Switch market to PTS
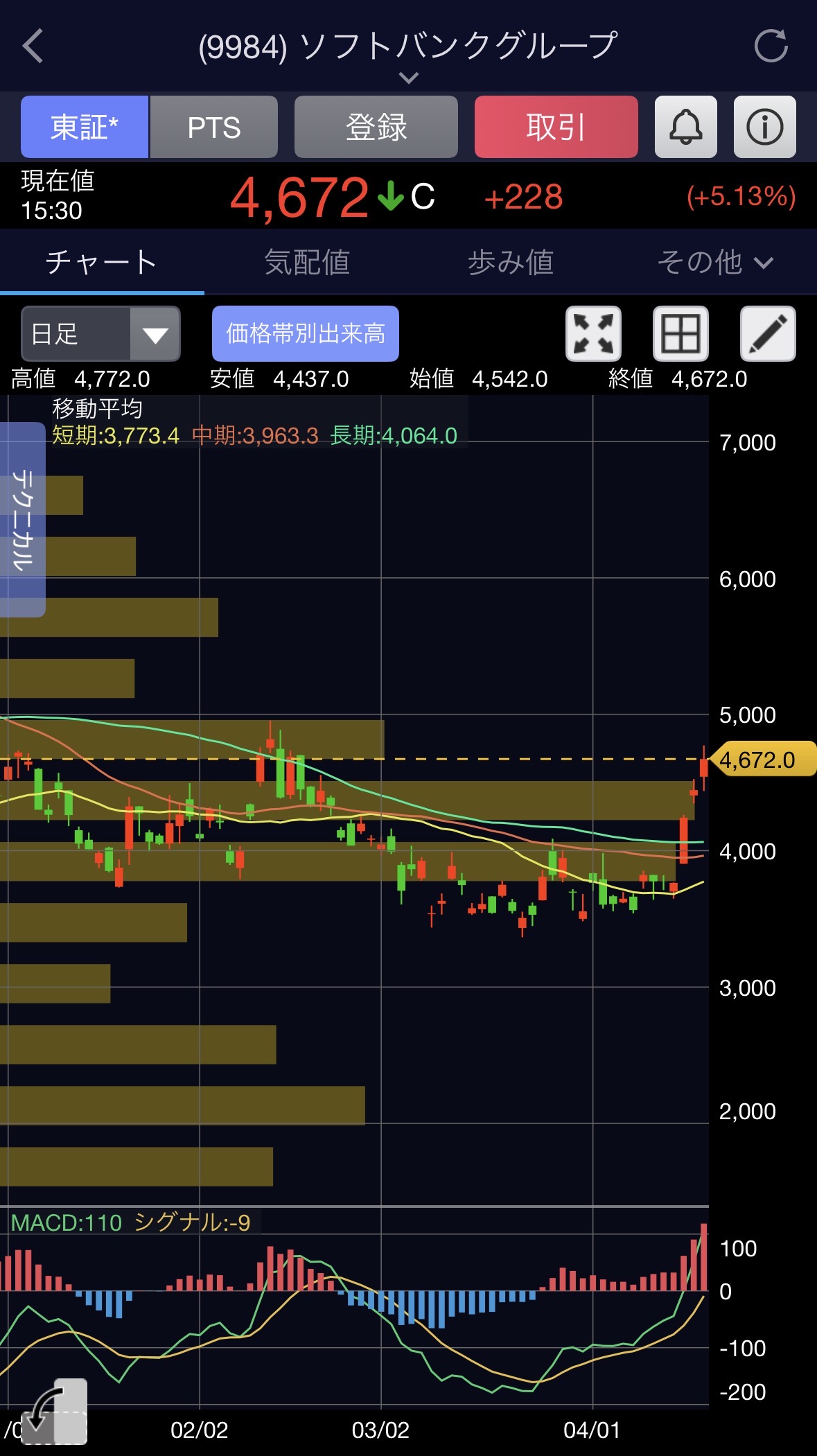This screenshot has height=1456, width=817. pos(213,128)
